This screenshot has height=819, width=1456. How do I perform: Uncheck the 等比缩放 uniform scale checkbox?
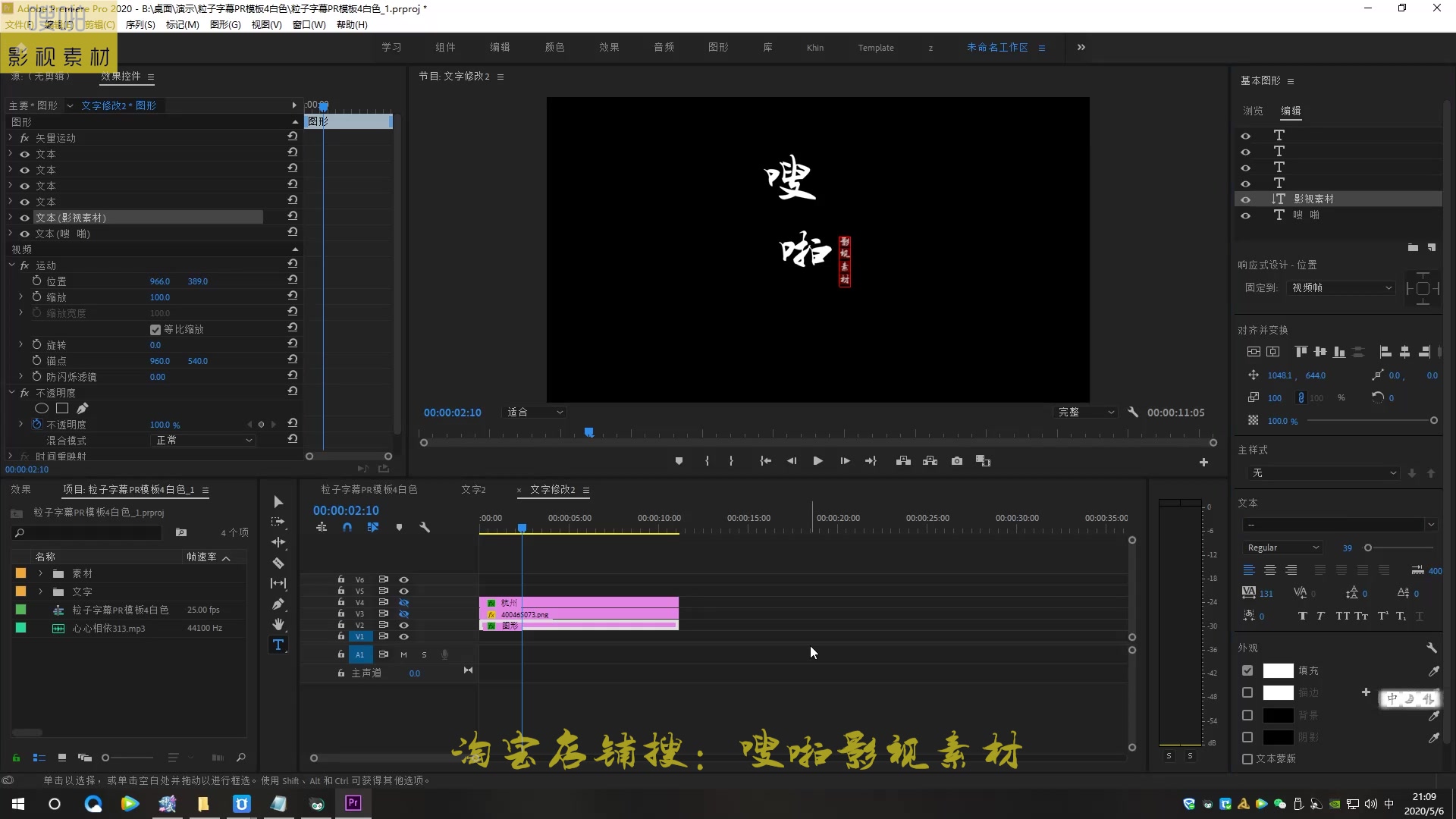pos(155,330)
